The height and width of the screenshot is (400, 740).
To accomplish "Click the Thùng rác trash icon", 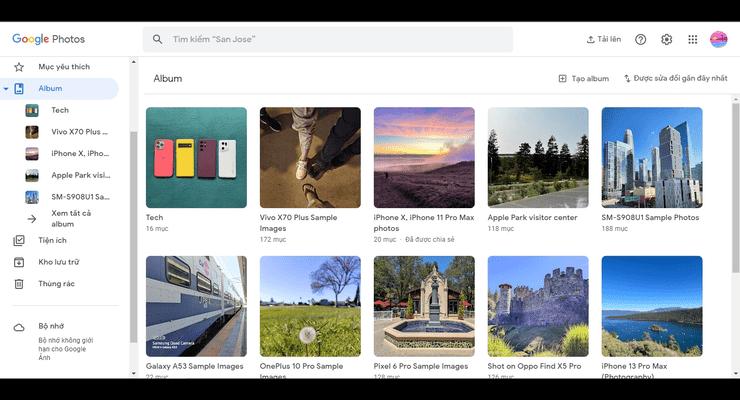I will tap(19, 284).
